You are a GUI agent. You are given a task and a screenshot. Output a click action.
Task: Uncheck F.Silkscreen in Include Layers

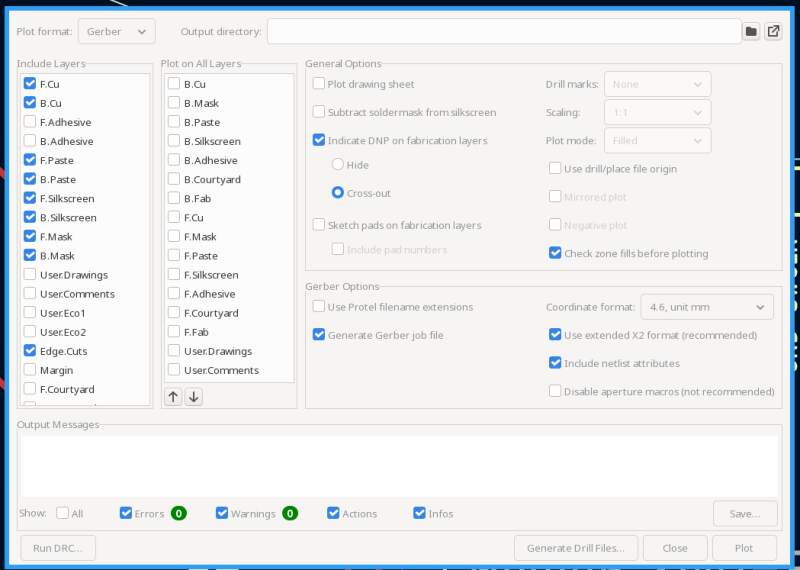[30, 198]
